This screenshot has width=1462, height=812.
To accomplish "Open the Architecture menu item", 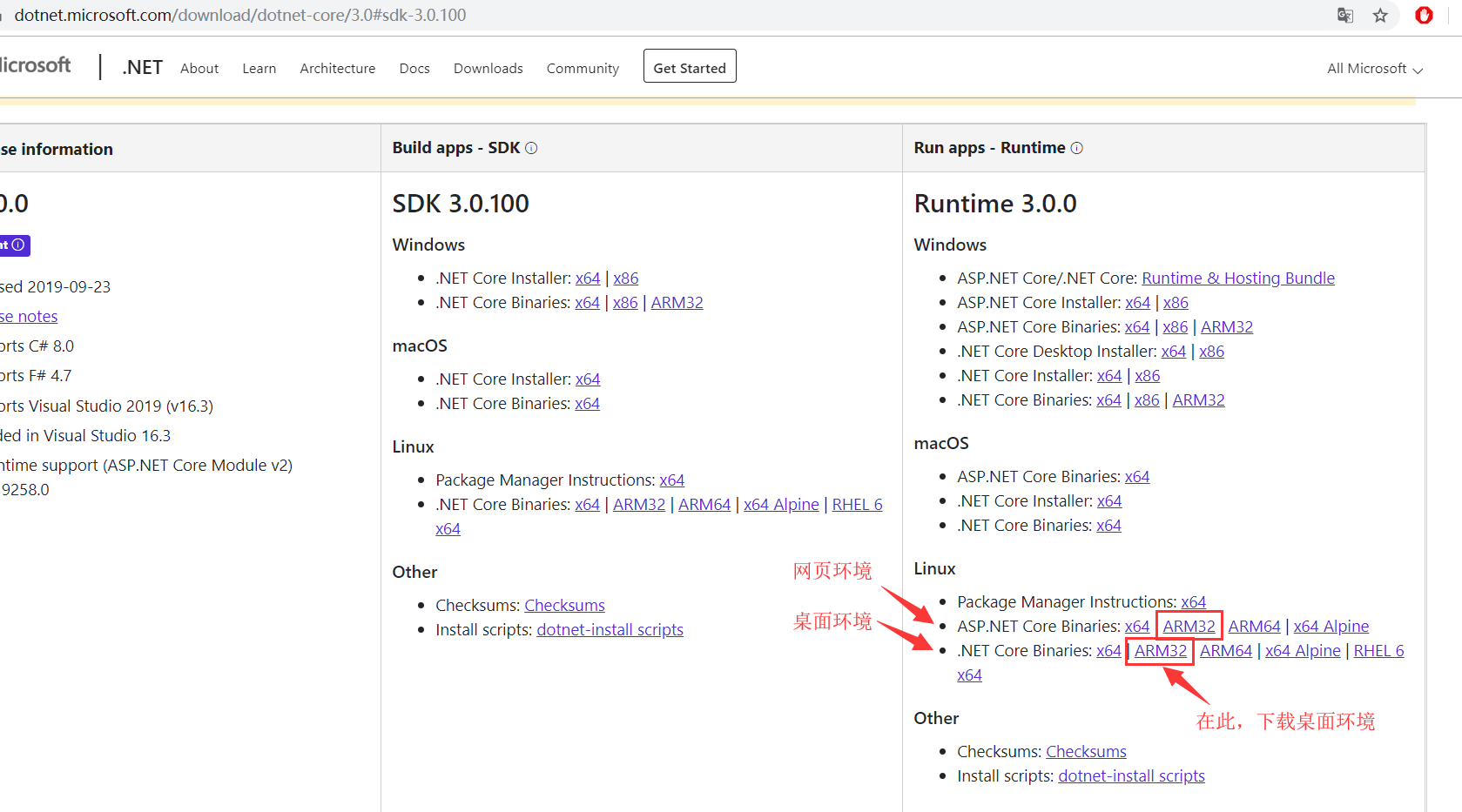I will [338, 68].
